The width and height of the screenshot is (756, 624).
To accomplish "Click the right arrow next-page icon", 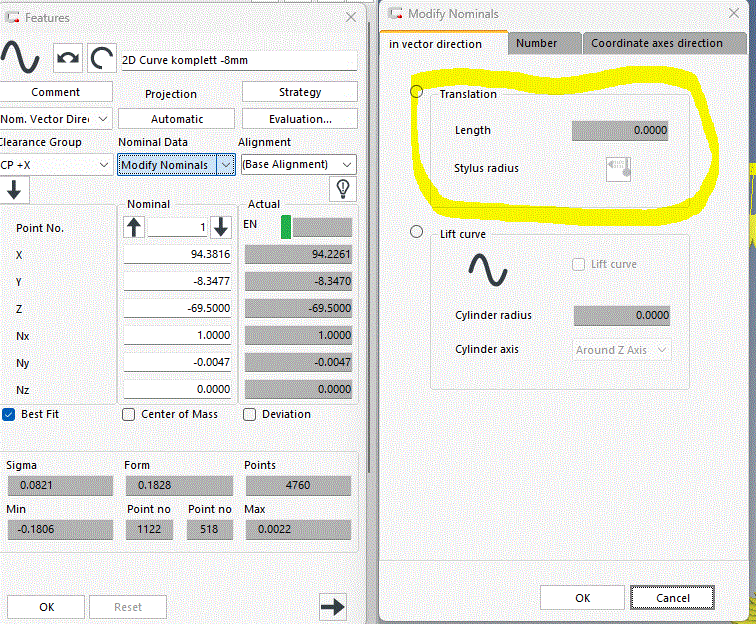I will [x=332, y=606].
